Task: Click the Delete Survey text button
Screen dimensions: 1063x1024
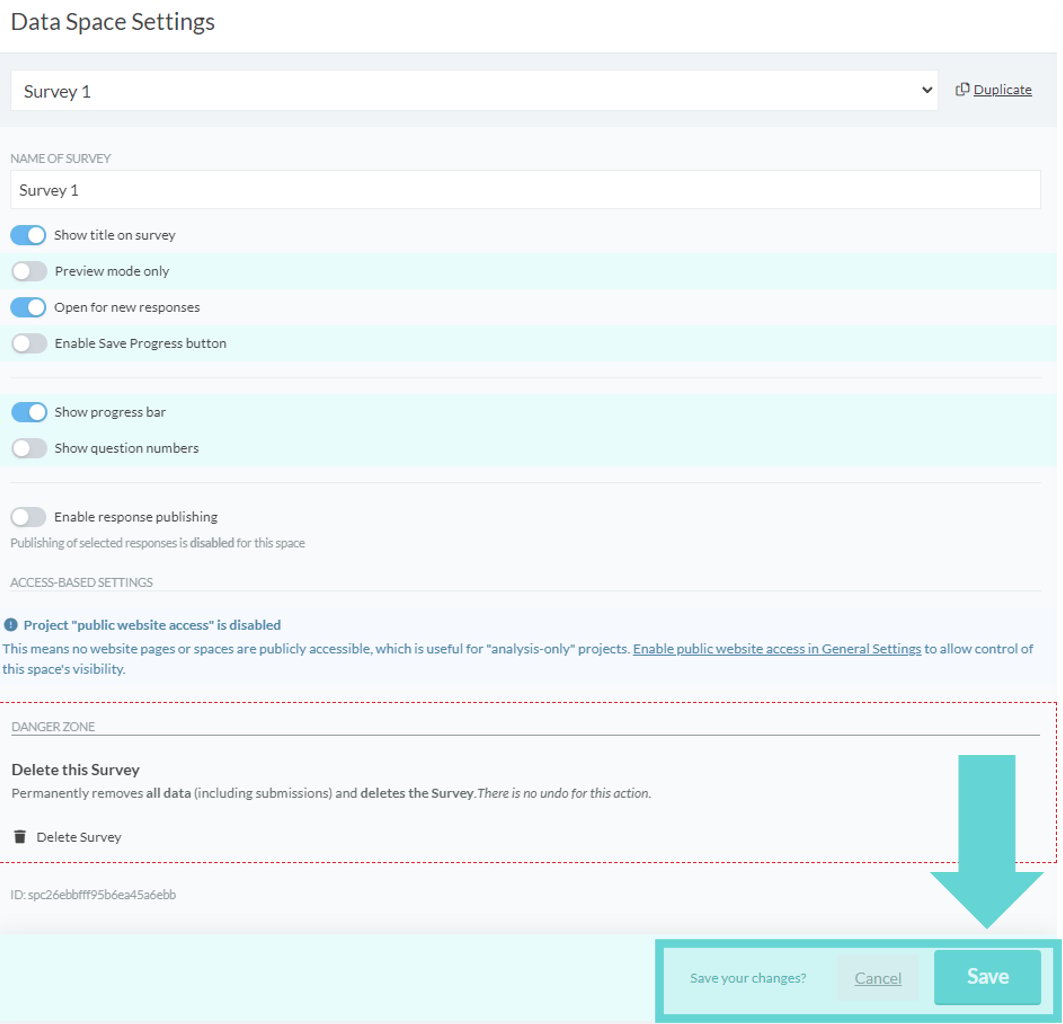Action: [79, 837]
